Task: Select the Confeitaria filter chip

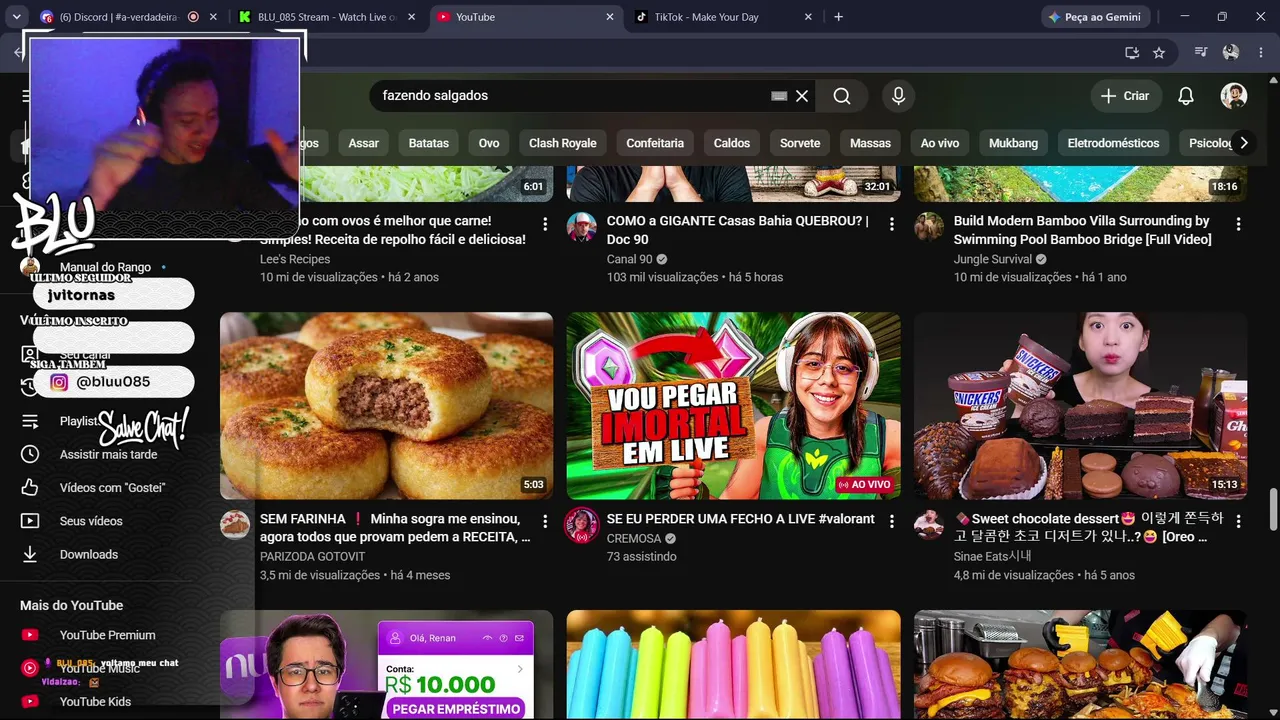Action: (x=655, y=143)
